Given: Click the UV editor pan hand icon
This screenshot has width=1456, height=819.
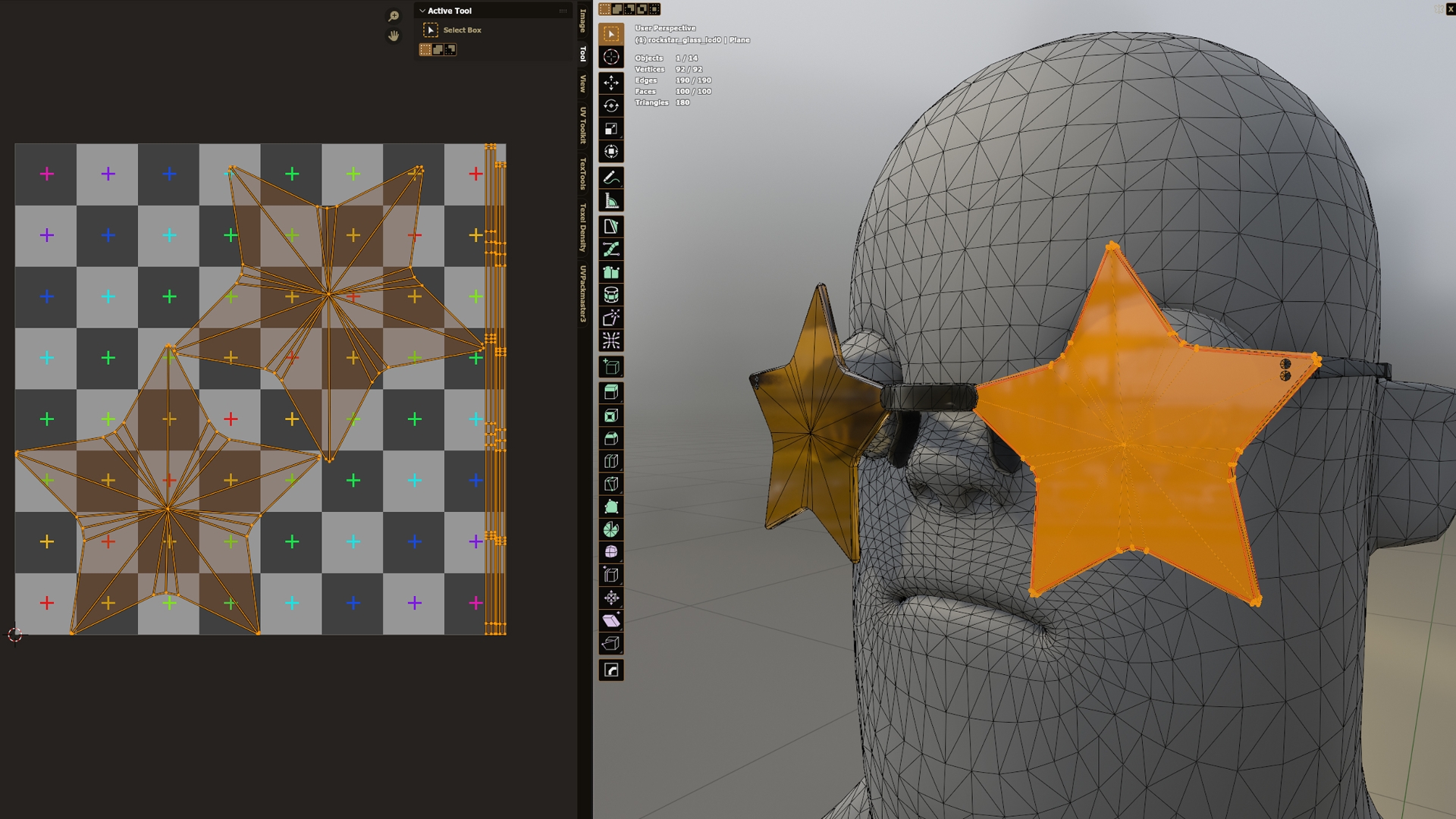Looking at the screenshot, I should coord(394,36).
